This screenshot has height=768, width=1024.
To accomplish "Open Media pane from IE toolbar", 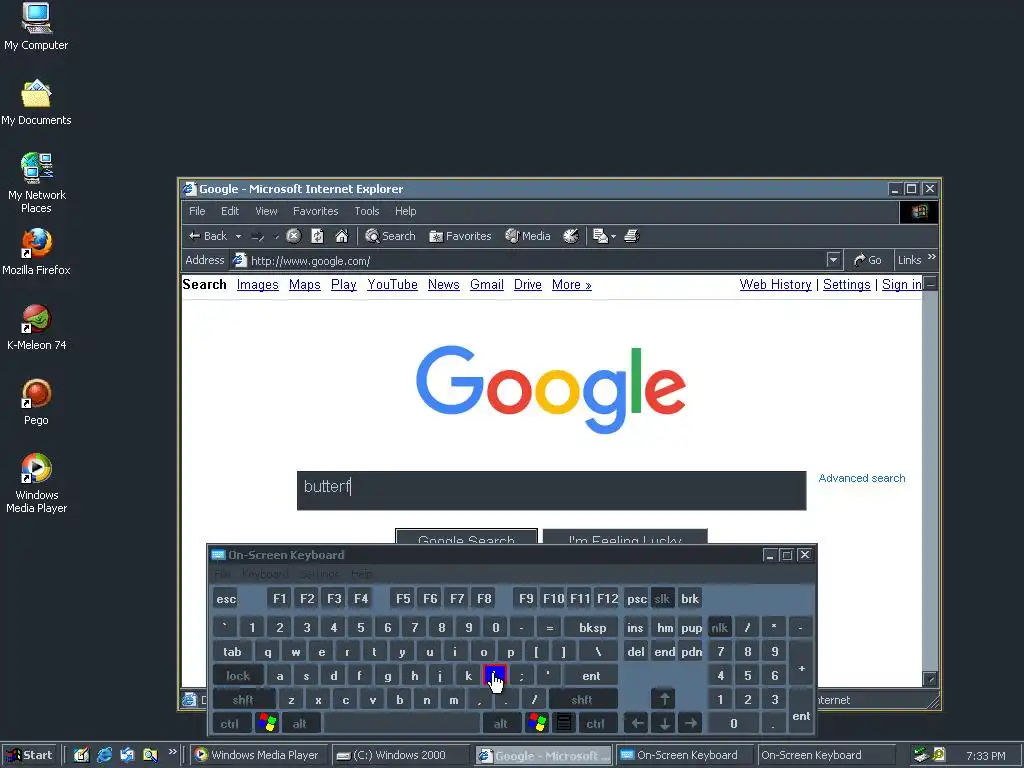I will pyautogui.click(x=528, y=236).
